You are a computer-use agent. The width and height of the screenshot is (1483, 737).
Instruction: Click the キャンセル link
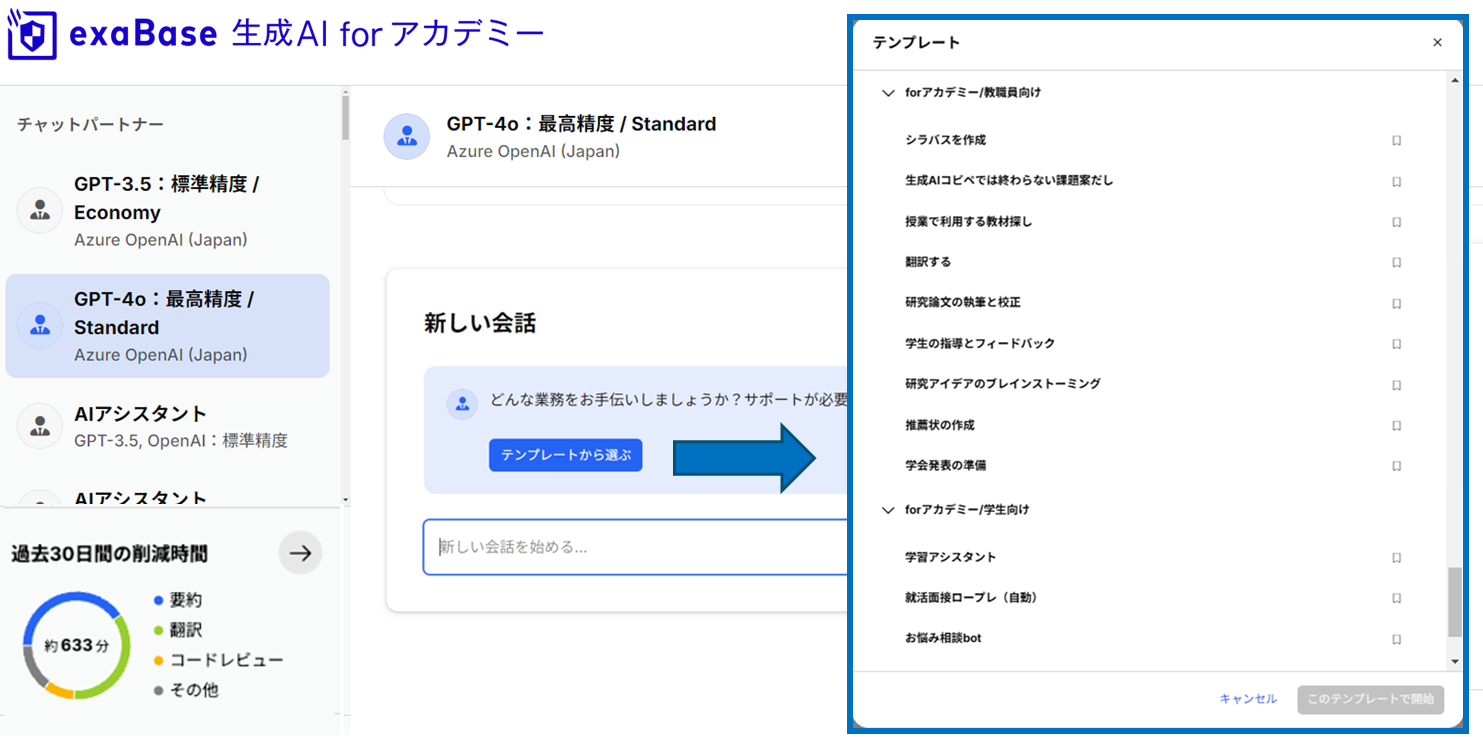[x=1247, y=700]
